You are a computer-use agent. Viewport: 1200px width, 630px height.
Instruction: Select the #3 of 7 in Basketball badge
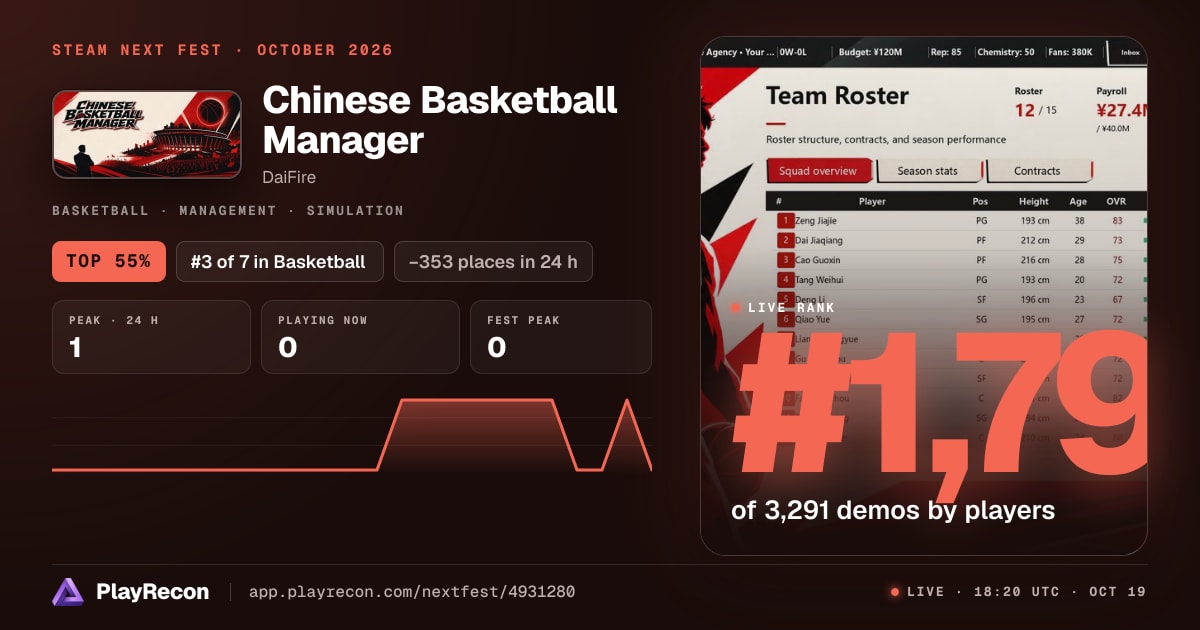tap(279, 262)
